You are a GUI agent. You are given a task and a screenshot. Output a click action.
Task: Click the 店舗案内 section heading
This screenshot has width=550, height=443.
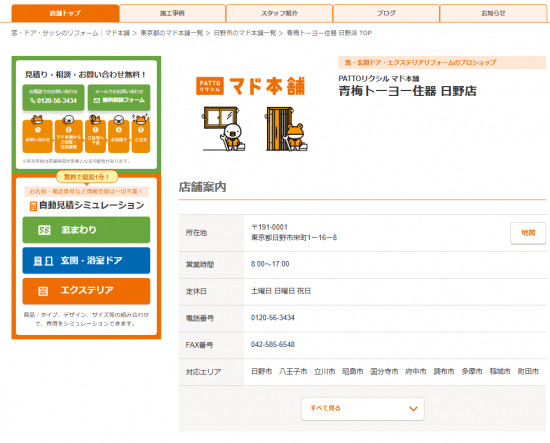tap(202, 187)
